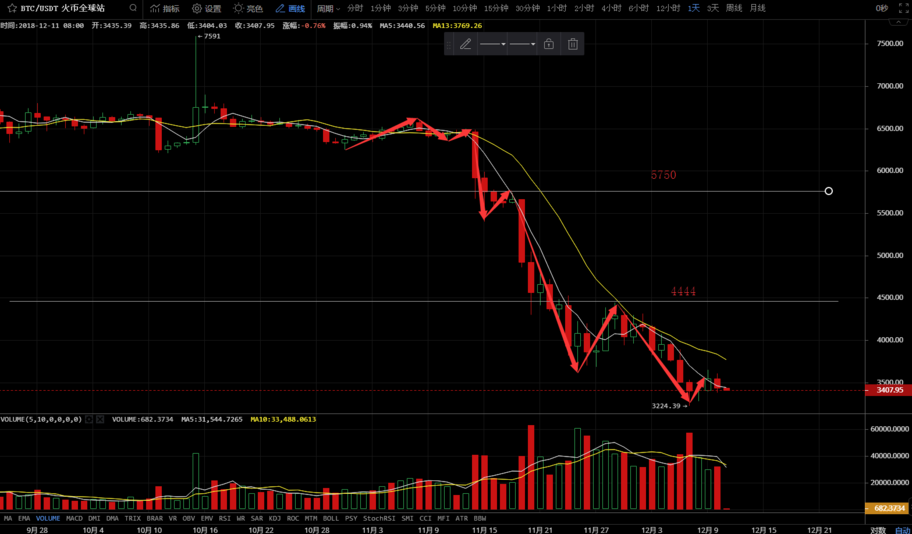The height and width of the screenshot is (534, 912).
Task: Close the VOLUME indicator panel
Action: [100, 419]
